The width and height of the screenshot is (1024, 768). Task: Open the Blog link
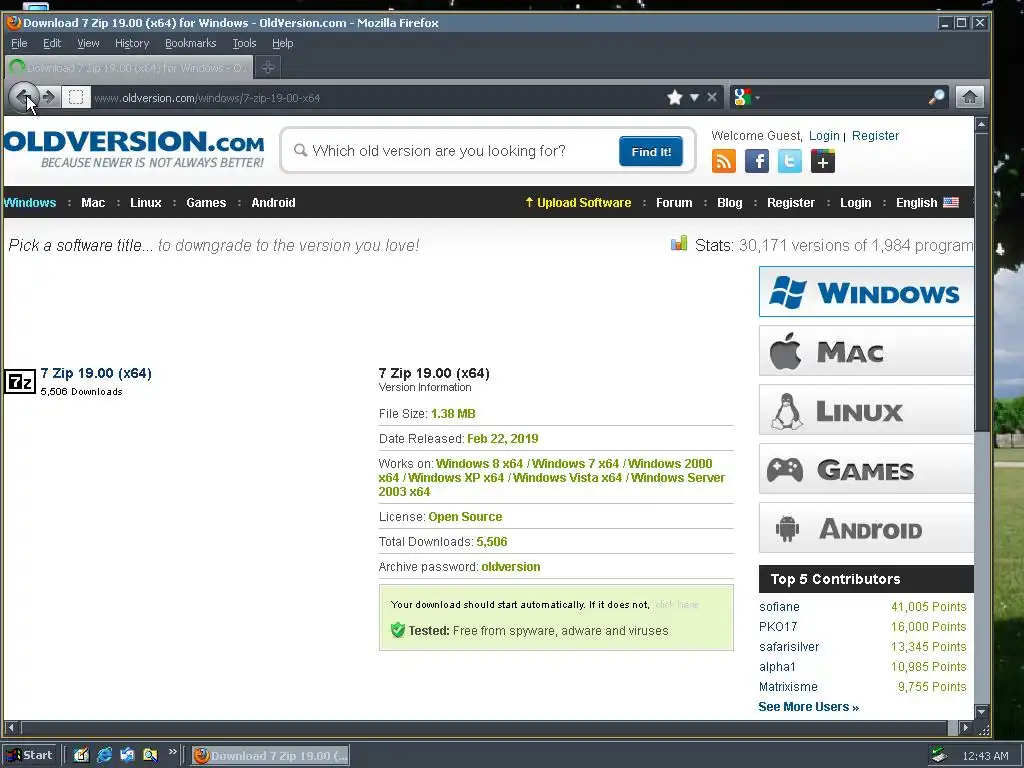coord(729,202)
